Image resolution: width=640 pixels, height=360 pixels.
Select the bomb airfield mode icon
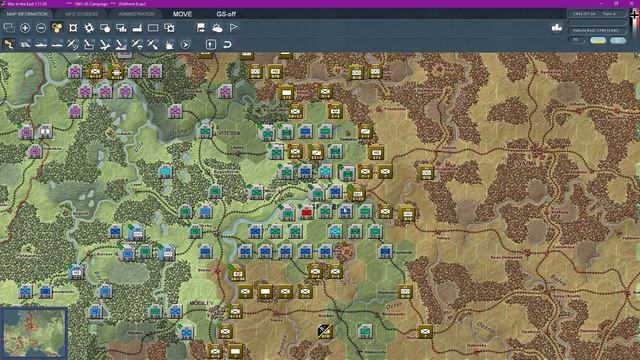[x=105, y=44]
